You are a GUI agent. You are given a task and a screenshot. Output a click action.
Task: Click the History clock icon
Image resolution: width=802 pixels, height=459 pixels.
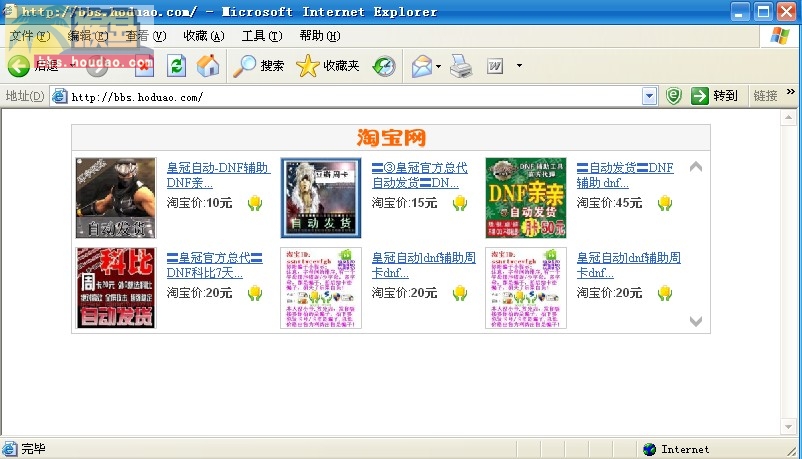click(384, 67)
